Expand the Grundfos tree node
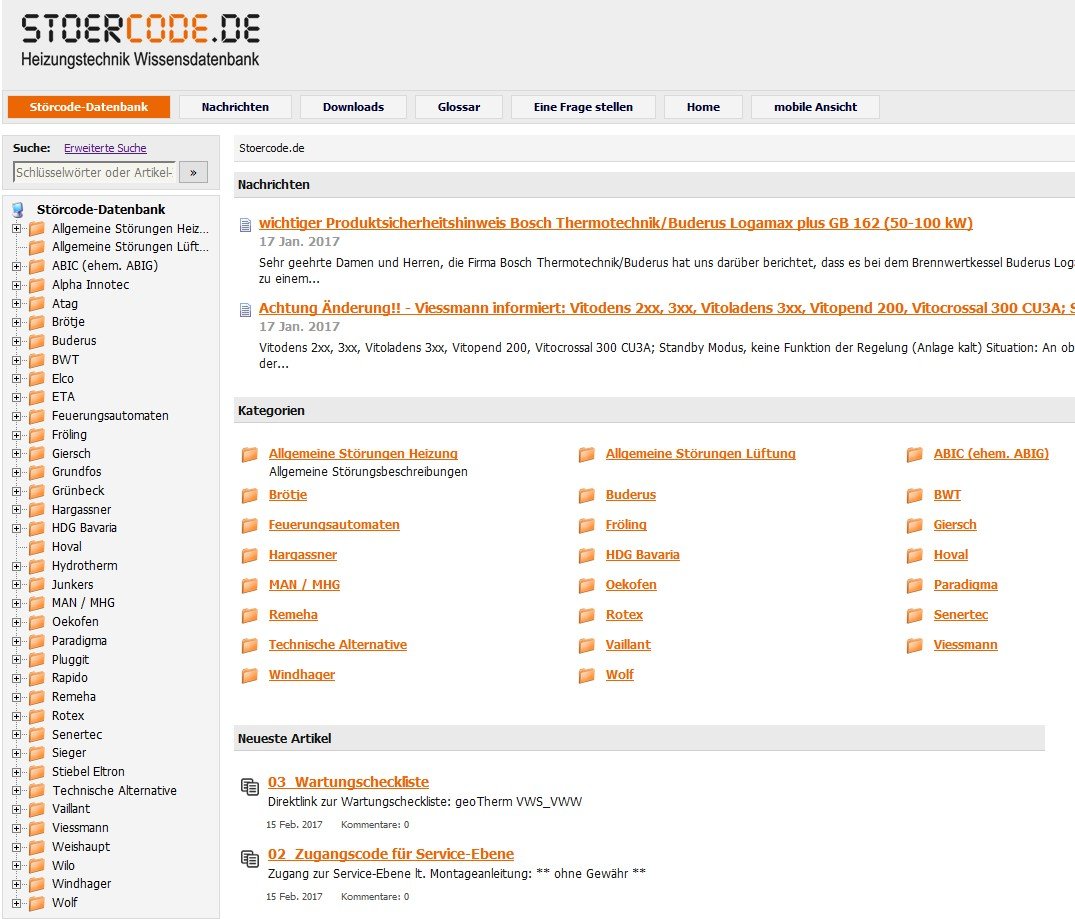The width and height of the screenshot is (1075, 919). 16,472
